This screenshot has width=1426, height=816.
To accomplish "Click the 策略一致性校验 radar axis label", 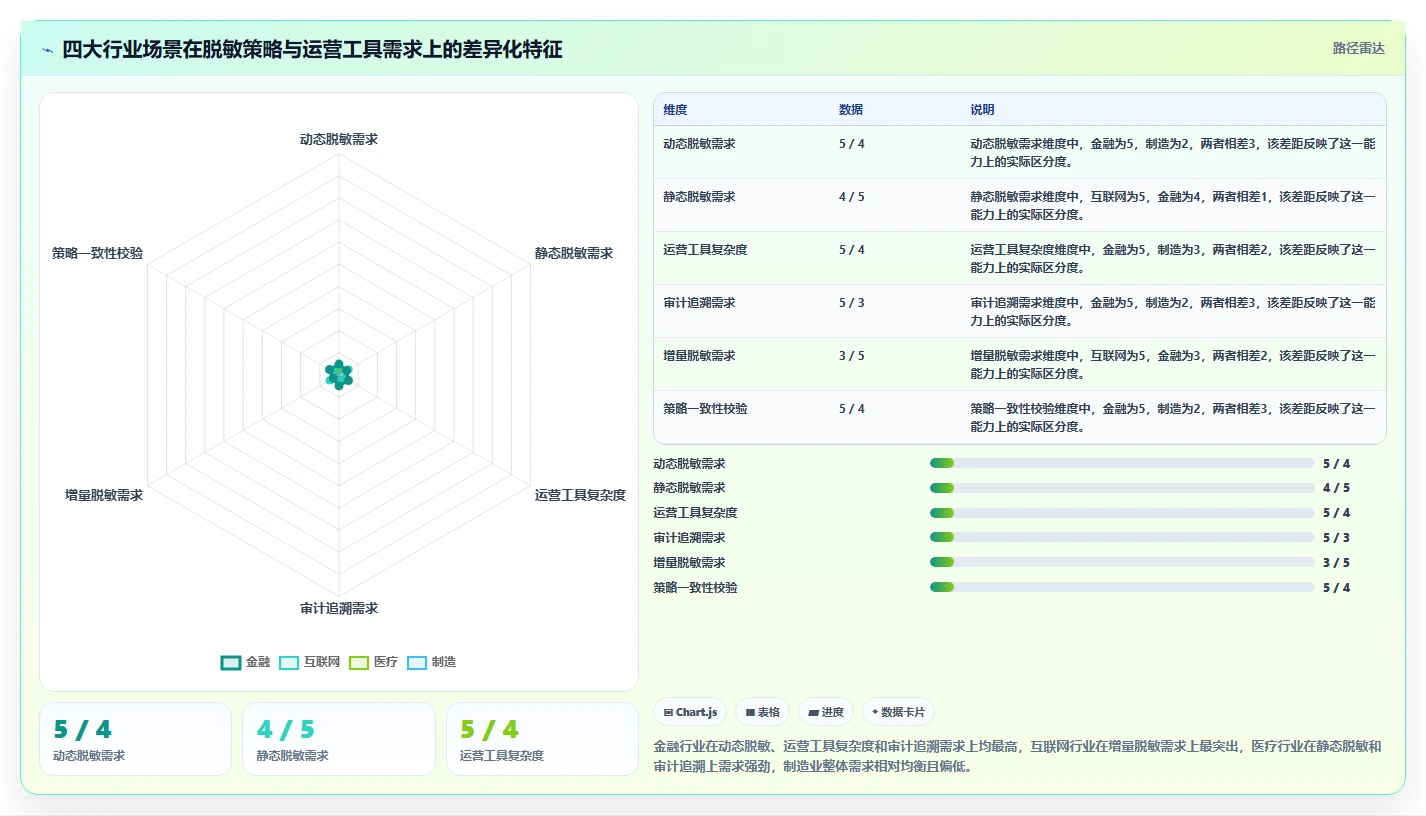I will click(98, 254).
